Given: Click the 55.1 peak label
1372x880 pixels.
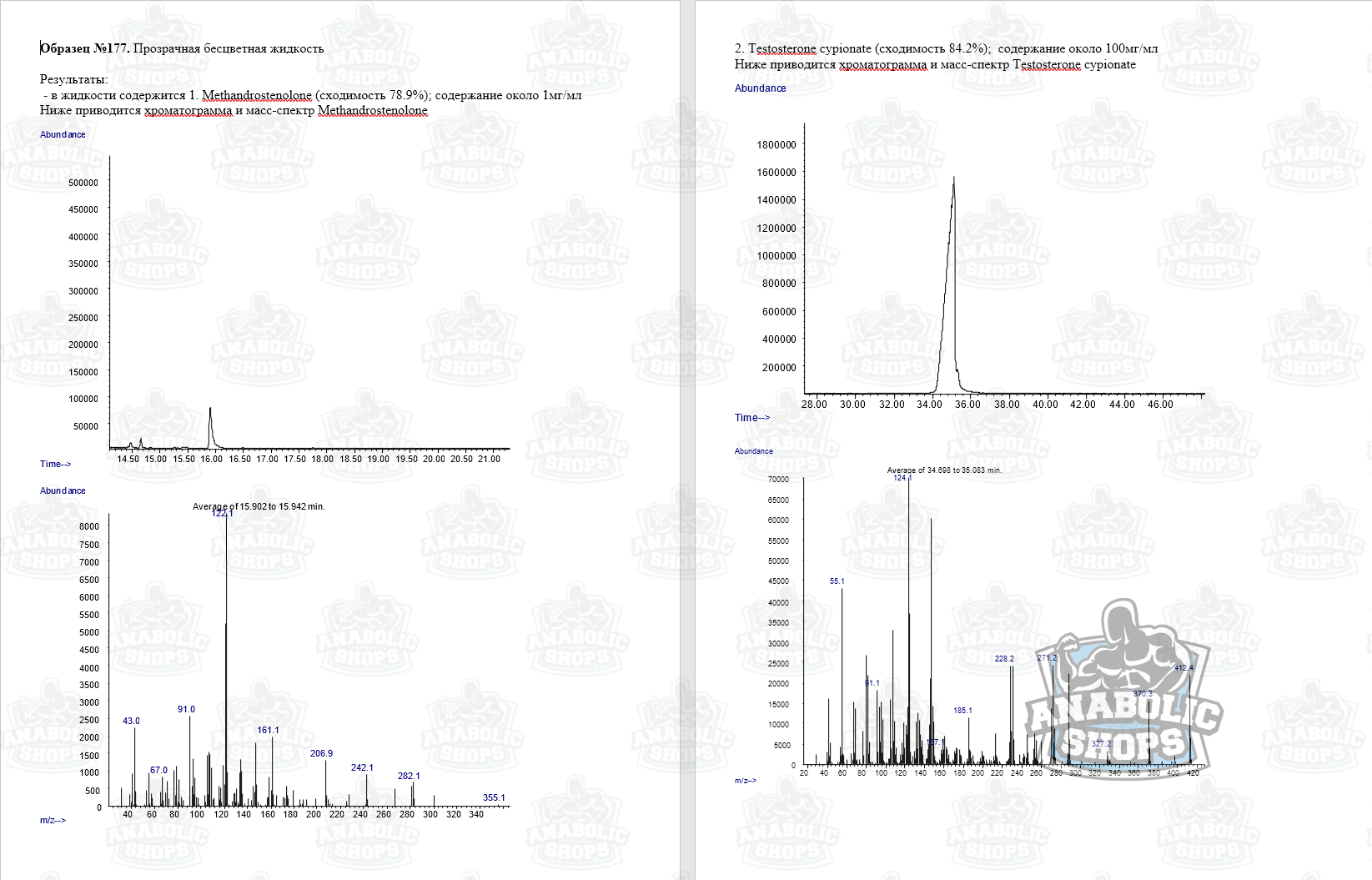Looking at the screenshot, I should (837, 581).
